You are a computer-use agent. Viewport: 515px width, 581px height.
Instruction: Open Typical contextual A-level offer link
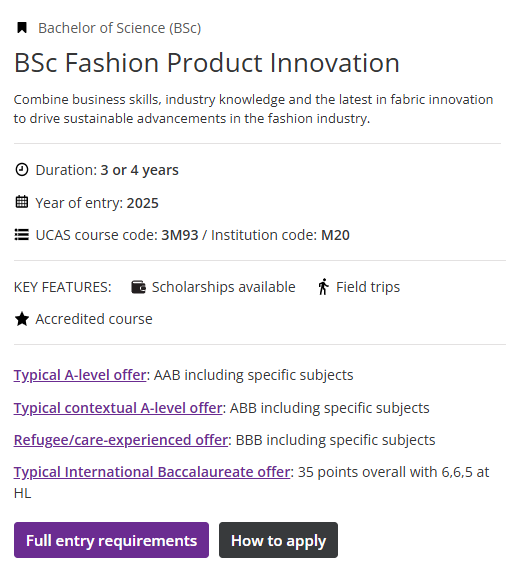click(118, 408)
